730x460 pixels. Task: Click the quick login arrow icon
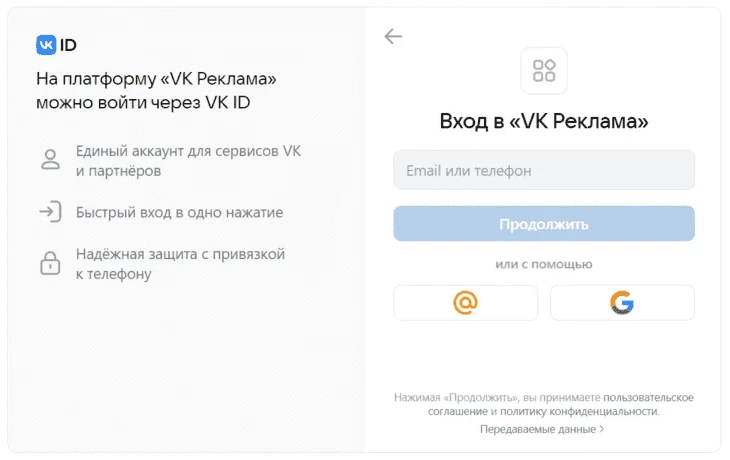pos(50,212)
